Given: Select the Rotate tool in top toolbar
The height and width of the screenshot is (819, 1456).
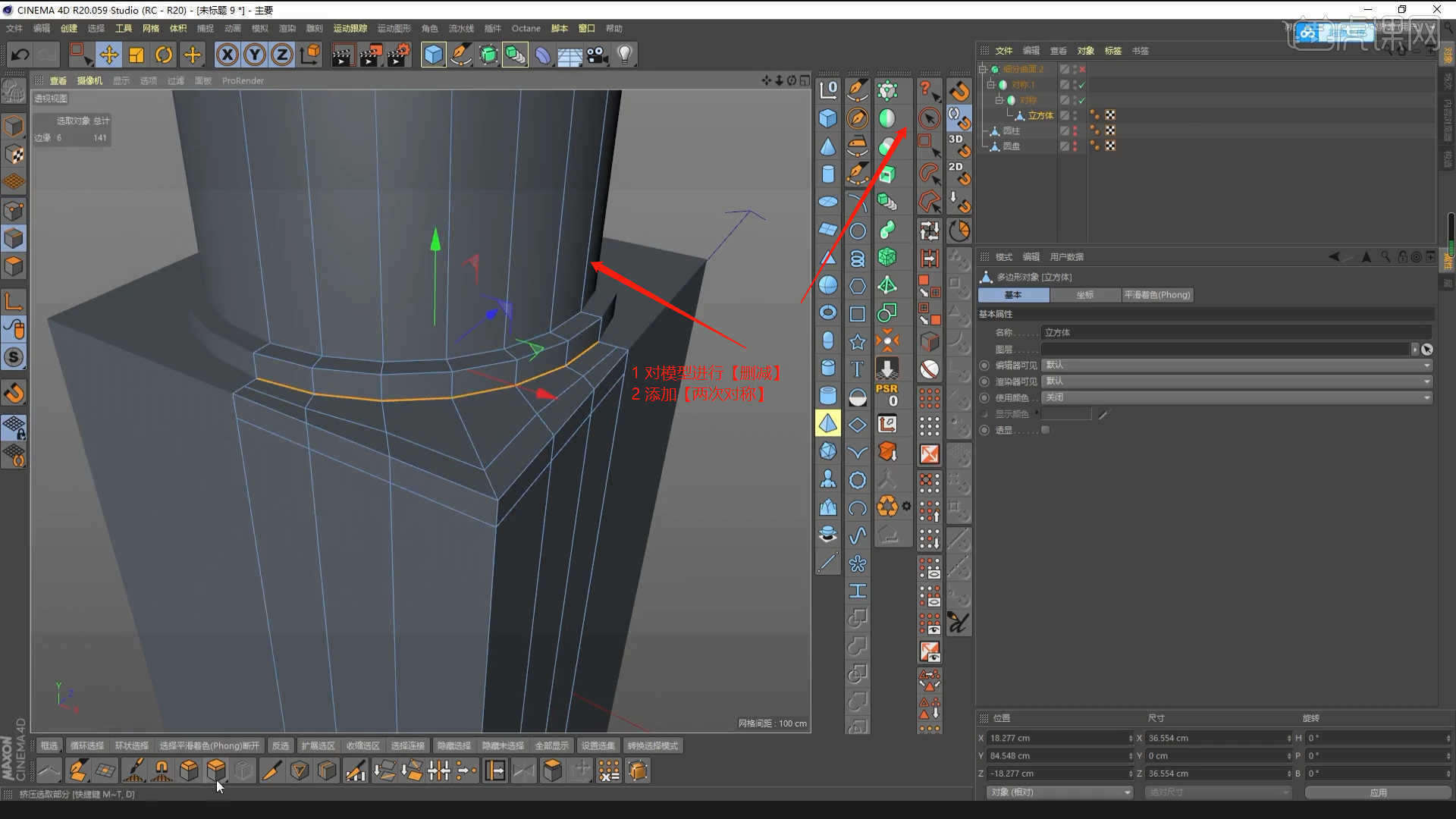Looking at the screenshot, I should [x=164, y=55].
